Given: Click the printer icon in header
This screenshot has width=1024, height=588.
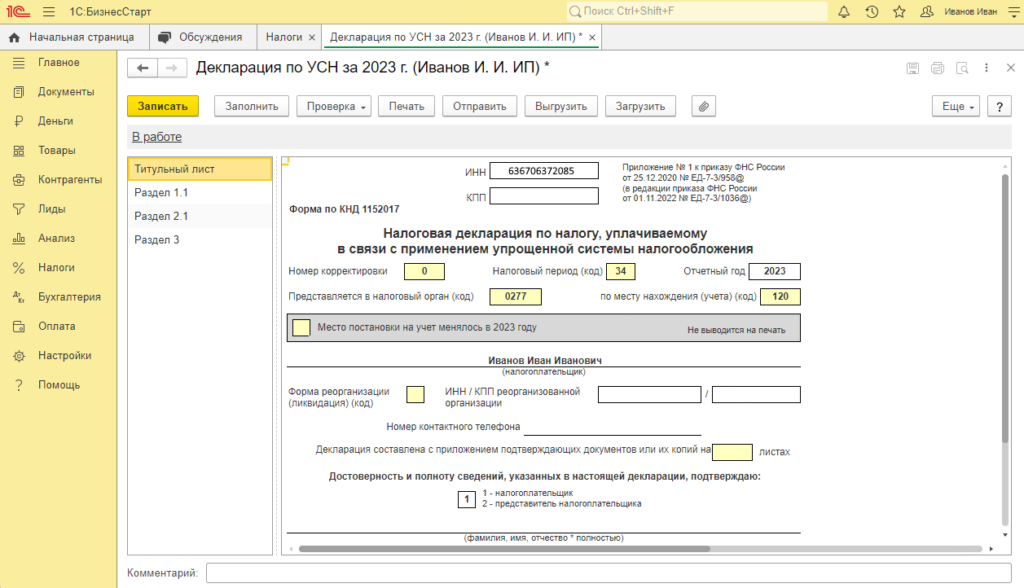Looking at the screenshot, I should (937, 68).
